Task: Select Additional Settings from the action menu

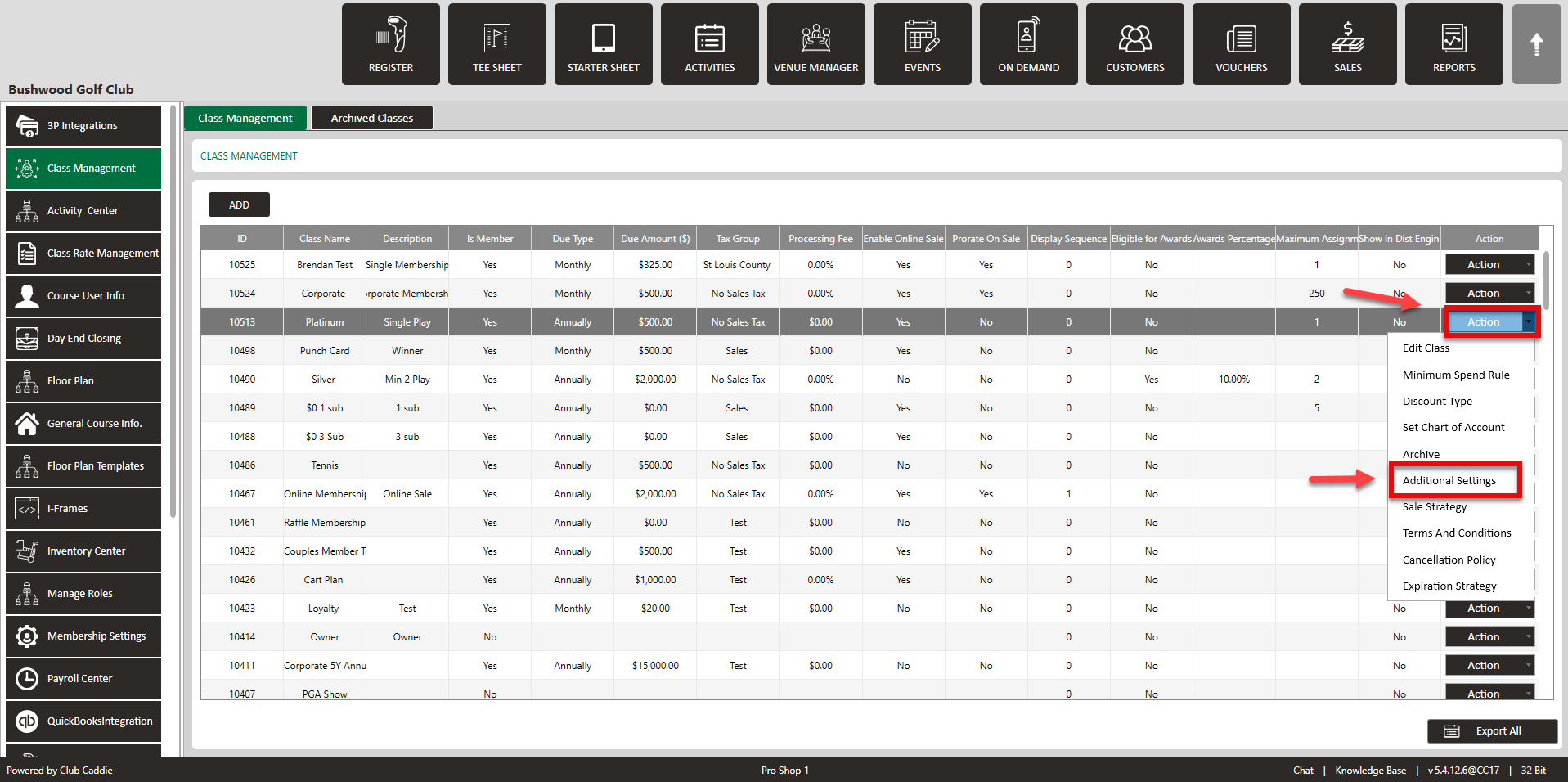Action: tap(1449, 481)
